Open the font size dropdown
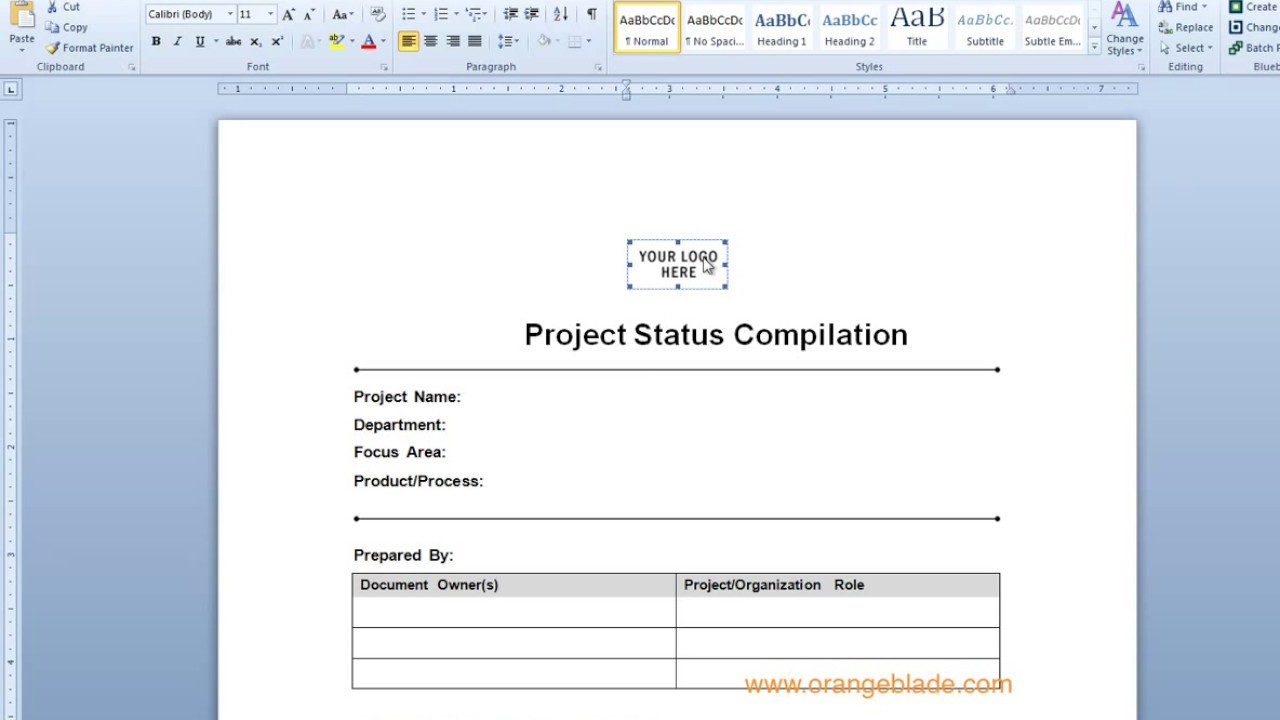This screenshot has width=1280, height=720. 269,14
